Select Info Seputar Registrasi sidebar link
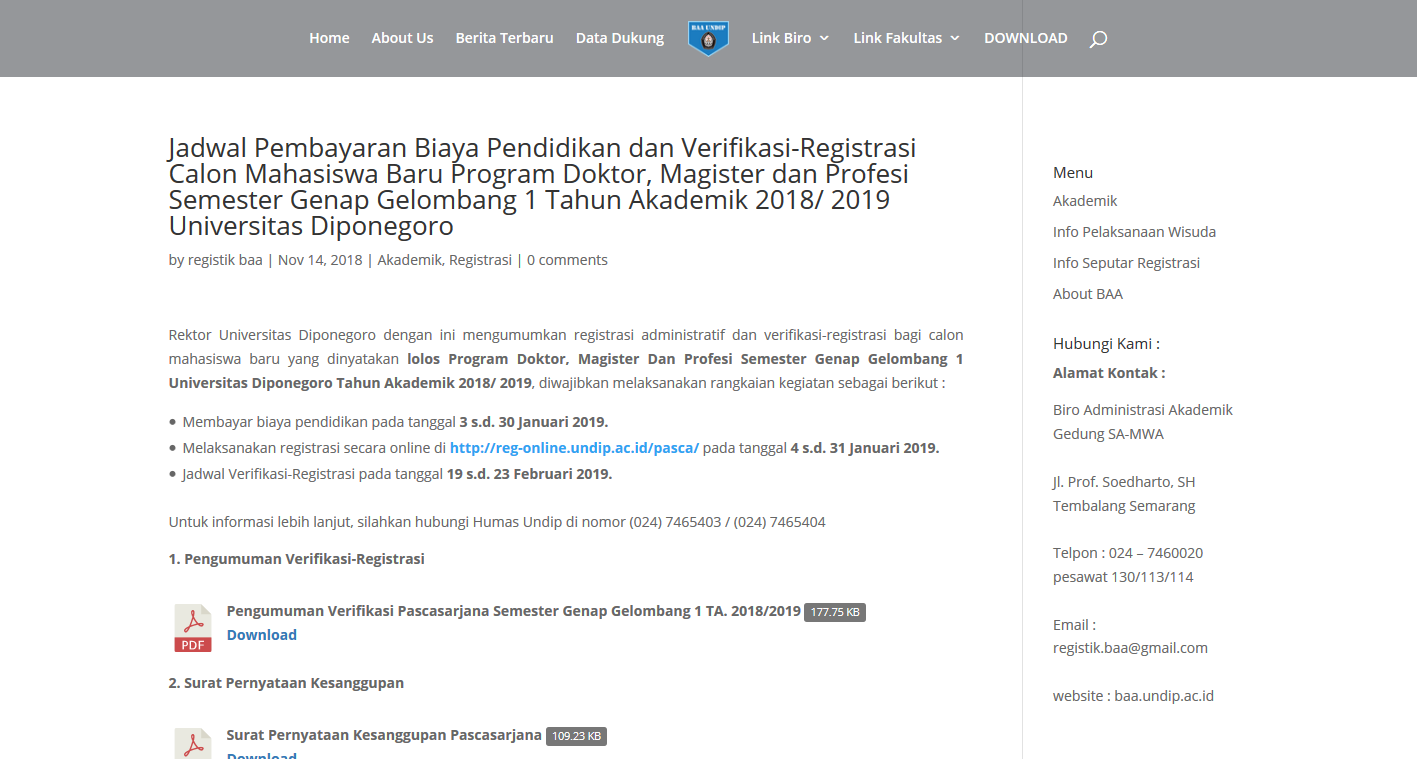The height and width of the screenshot is (759, 1417). (1126, 263)
